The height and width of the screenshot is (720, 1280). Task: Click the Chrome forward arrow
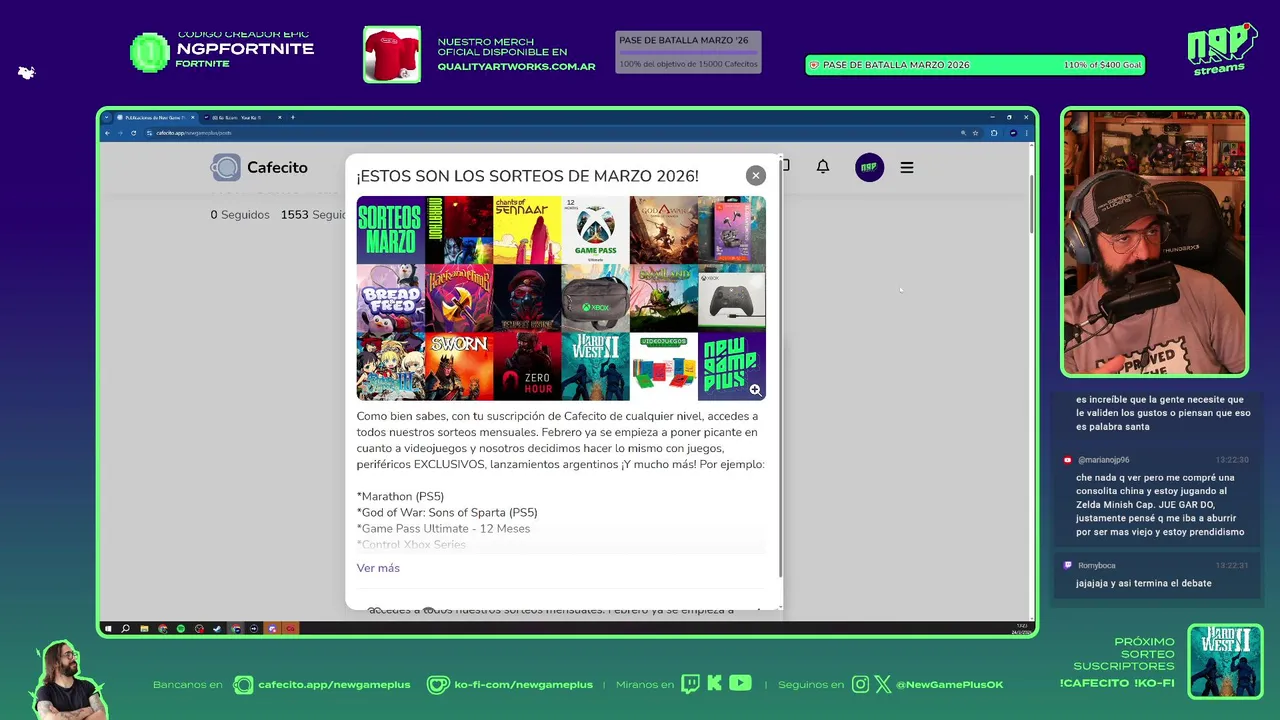(120, 133)
